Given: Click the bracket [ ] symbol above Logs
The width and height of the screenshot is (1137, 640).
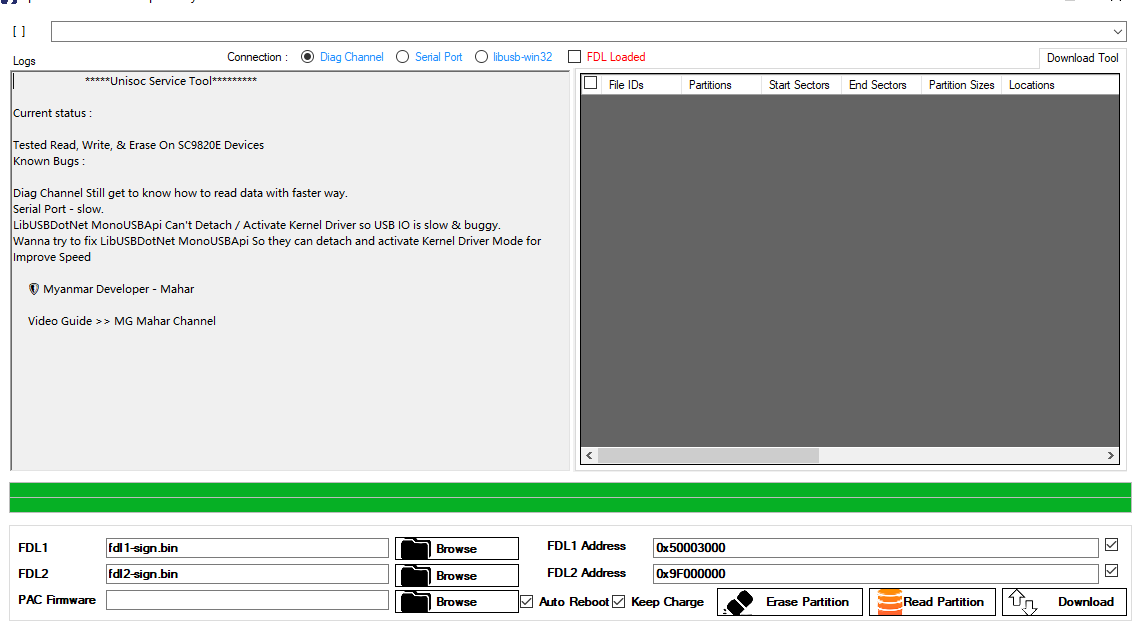Looking at the screenshot, I should tap(18, 31).
